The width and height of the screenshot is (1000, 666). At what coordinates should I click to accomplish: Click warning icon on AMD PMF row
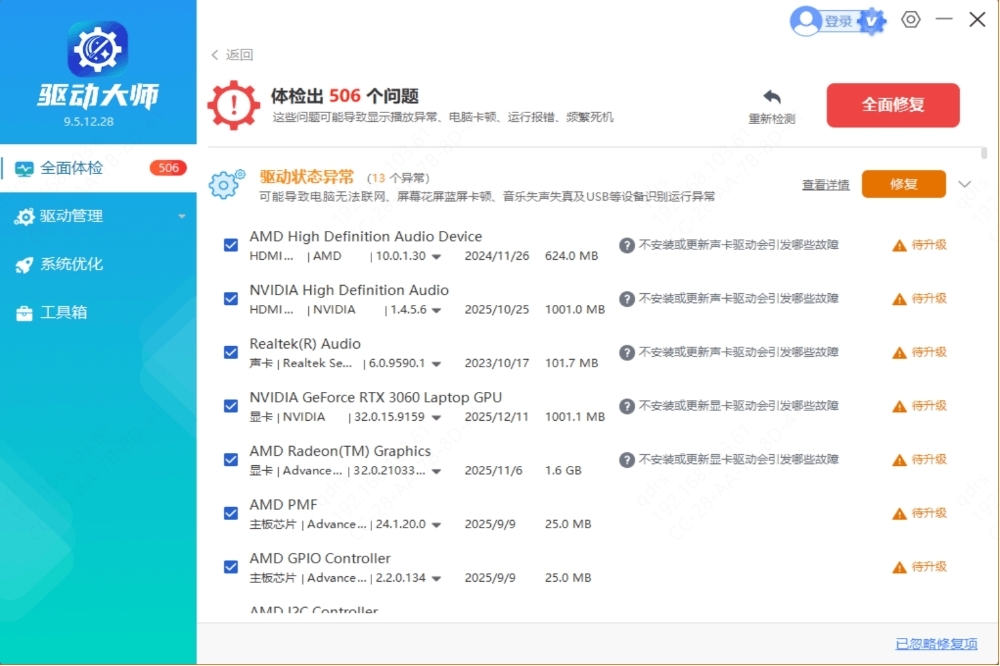point(899,513)
